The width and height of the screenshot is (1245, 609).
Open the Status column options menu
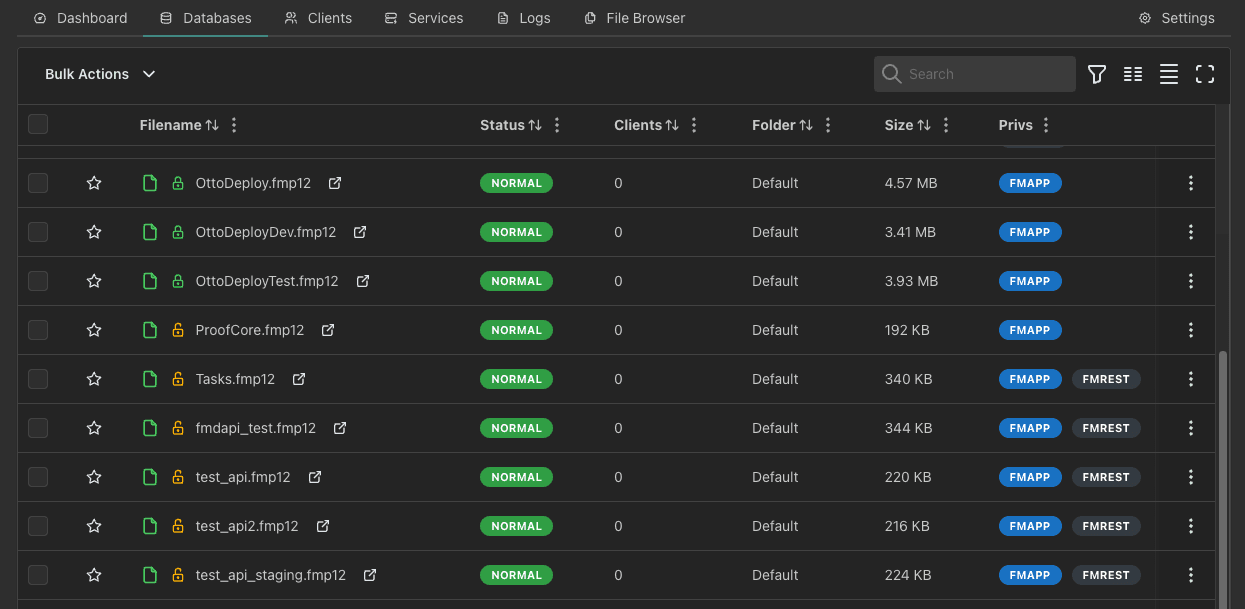point(557,125)
